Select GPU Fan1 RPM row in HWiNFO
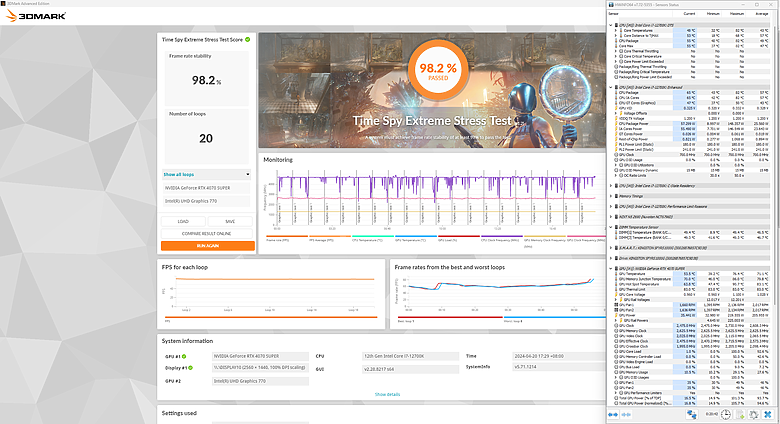 point(690,305)
